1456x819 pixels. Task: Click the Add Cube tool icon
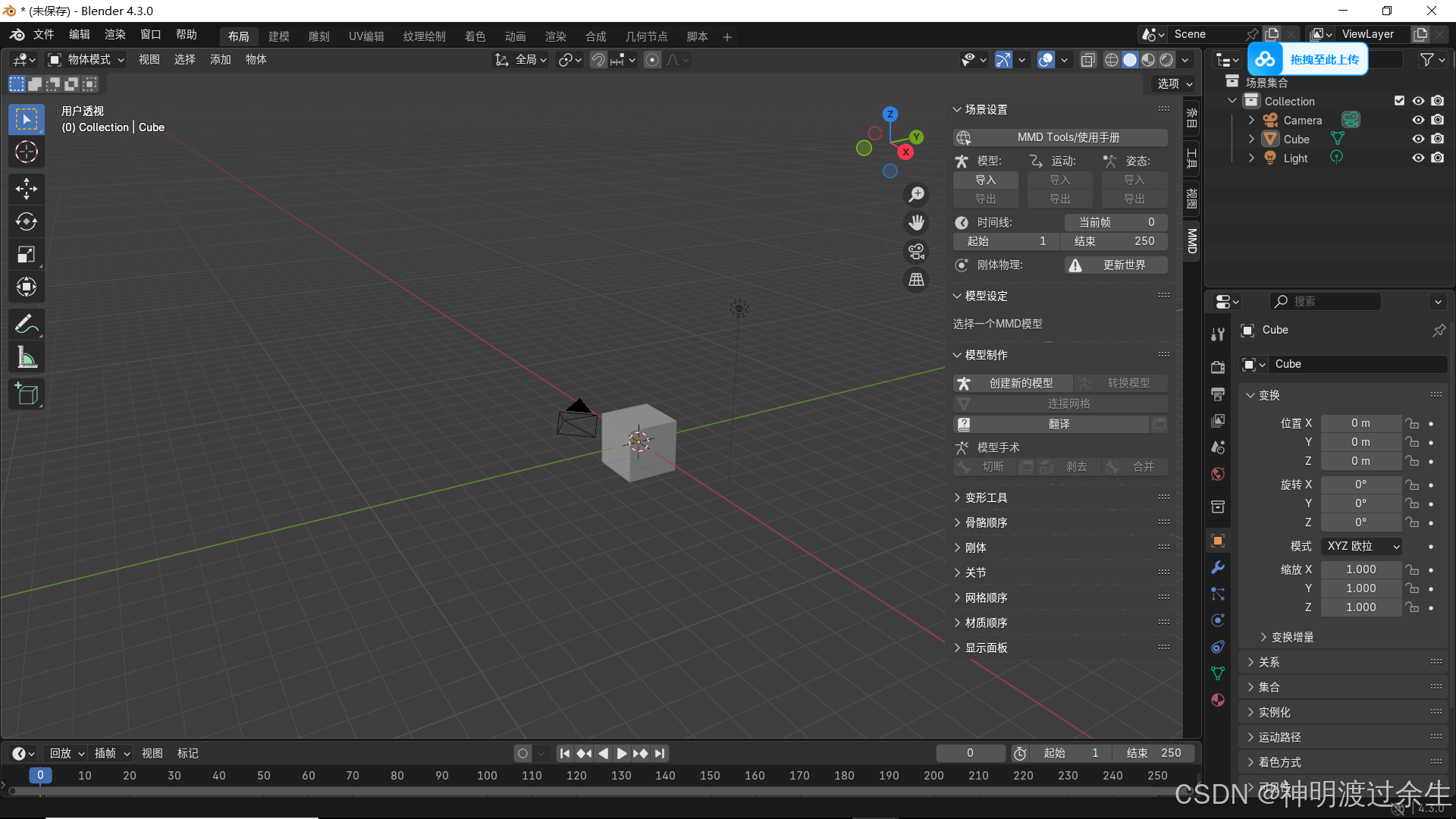[27, 394]
